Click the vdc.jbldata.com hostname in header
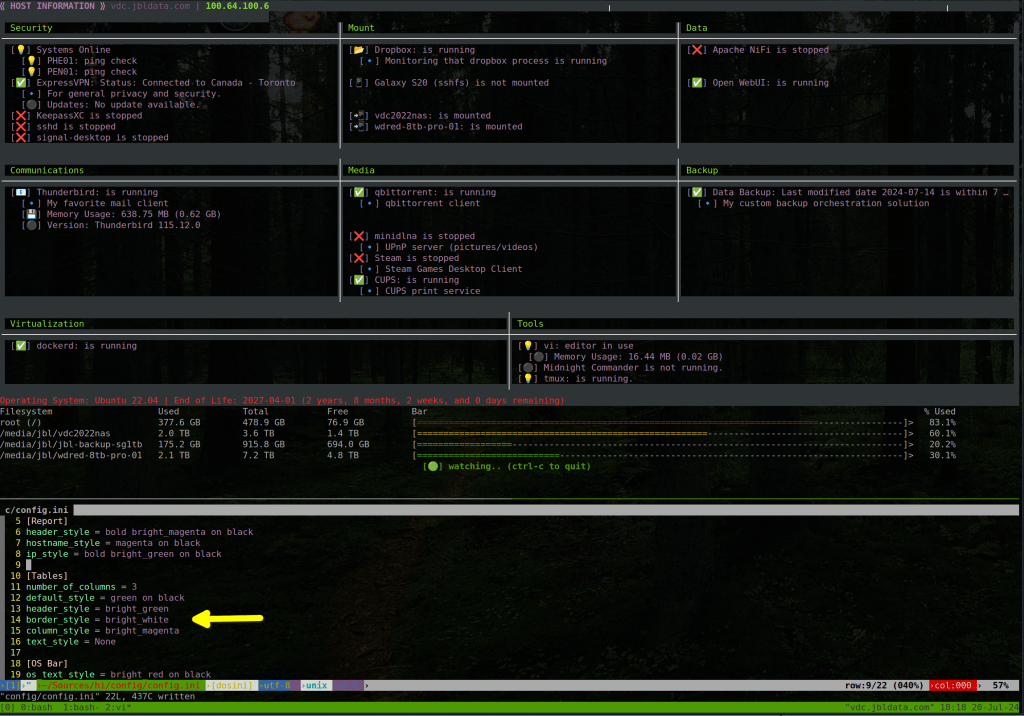1024x716 pixels. pos(150,6)
